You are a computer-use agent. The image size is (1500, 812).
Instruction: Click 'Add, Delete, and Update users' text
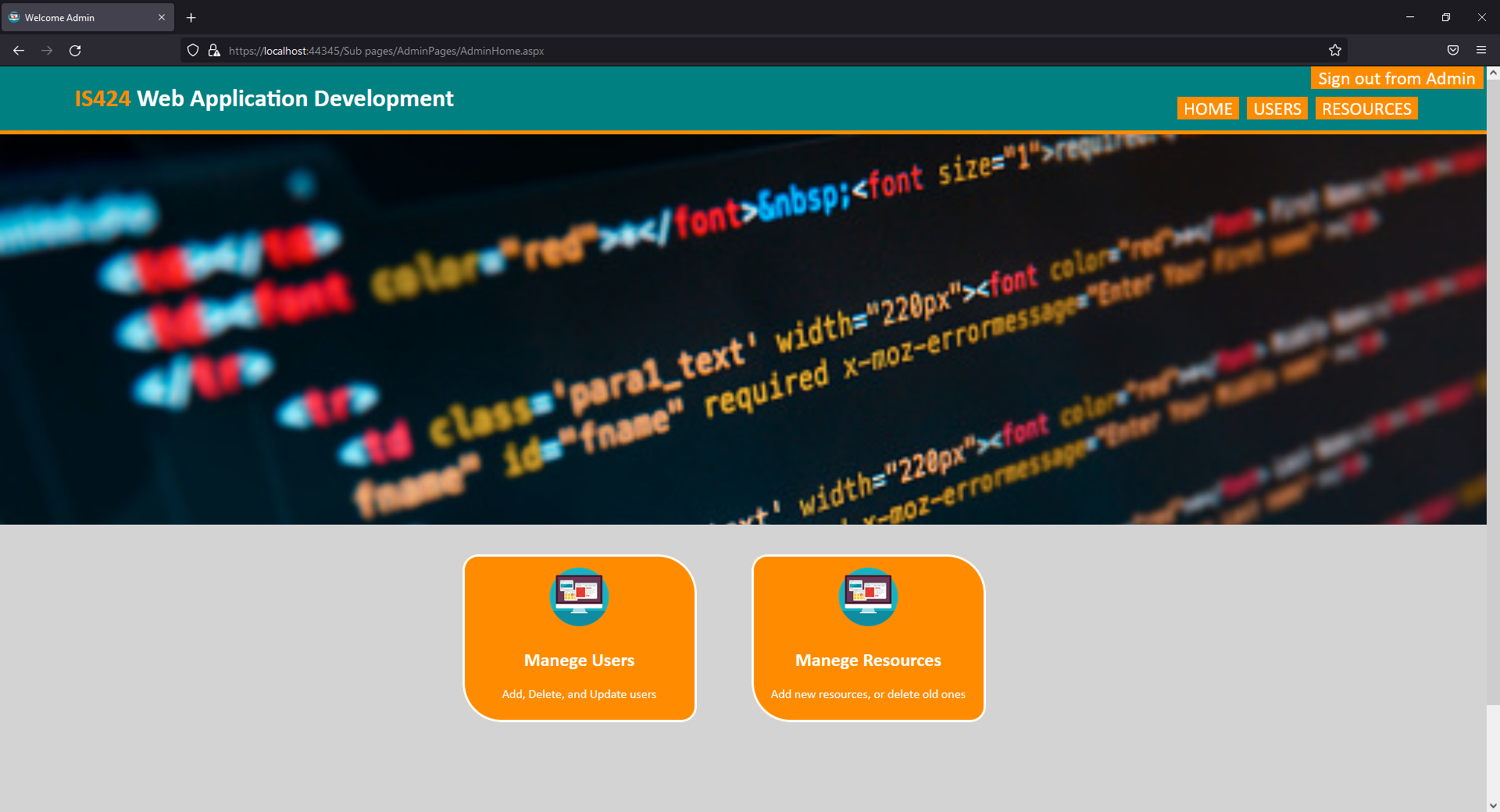pos(579,694)
